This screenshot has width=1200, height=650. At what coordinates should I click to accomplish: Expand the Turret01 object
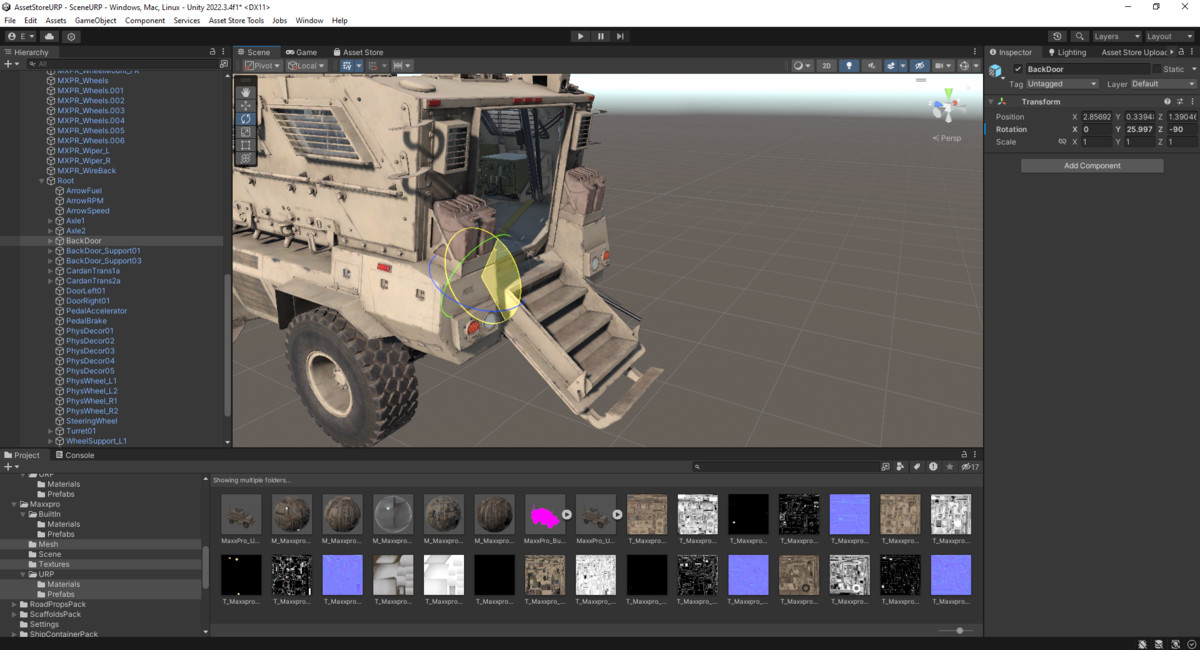[50, 431]
